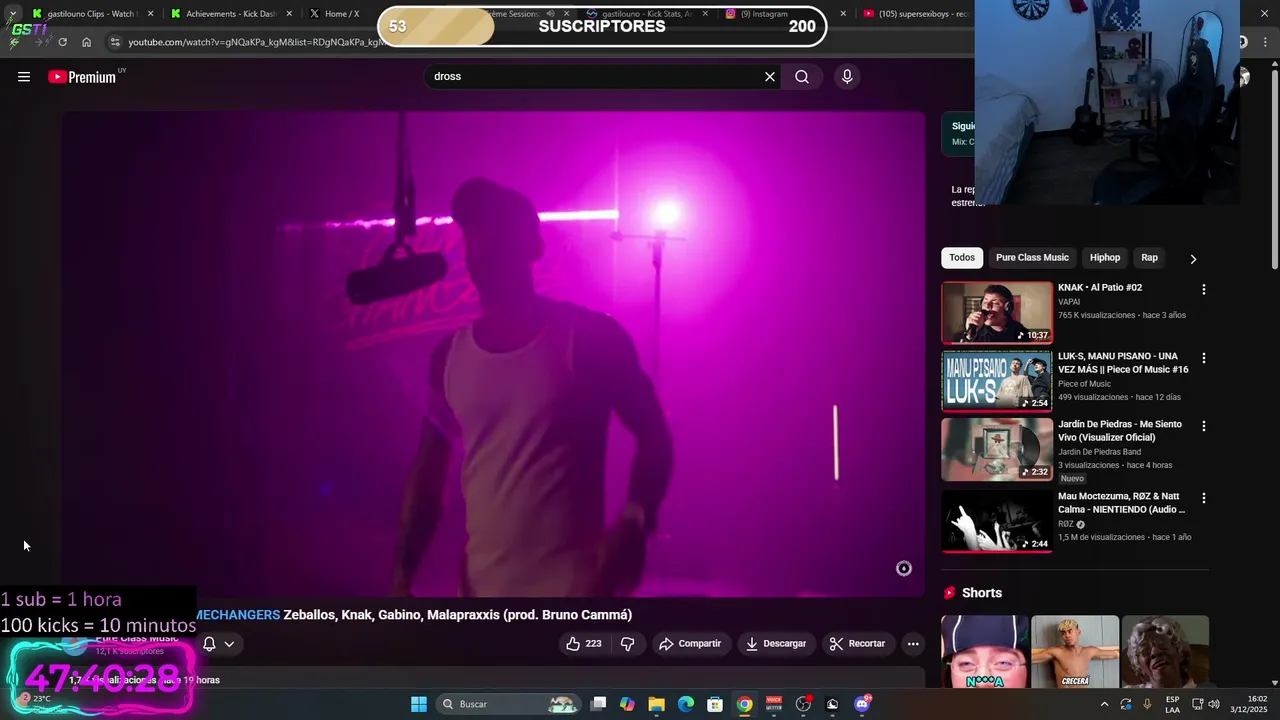The image size is (1280, 720).
Task: Like the video with 223 likes
Action: (583, 644)
